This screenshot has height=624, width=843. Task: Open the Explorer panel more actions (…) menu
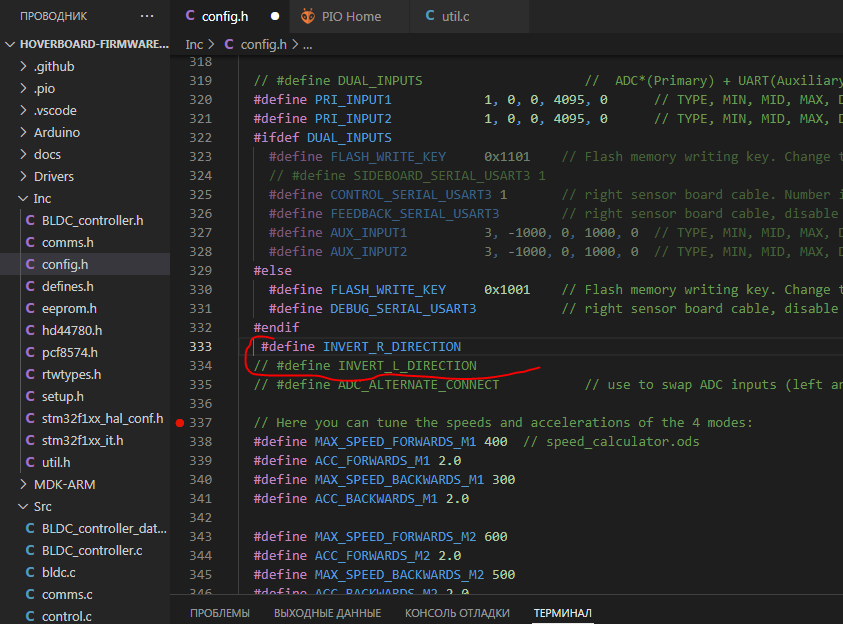click(147, 16)
